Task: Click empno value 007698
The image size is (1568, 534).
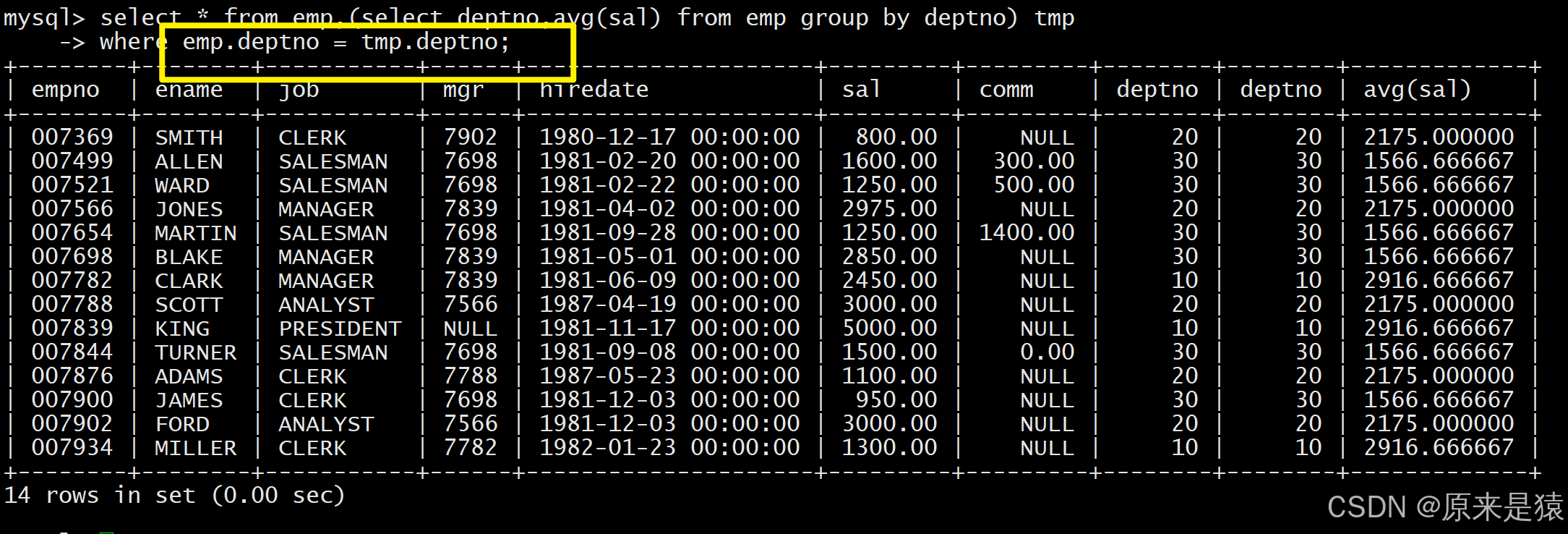Action: tap(72, 257)
